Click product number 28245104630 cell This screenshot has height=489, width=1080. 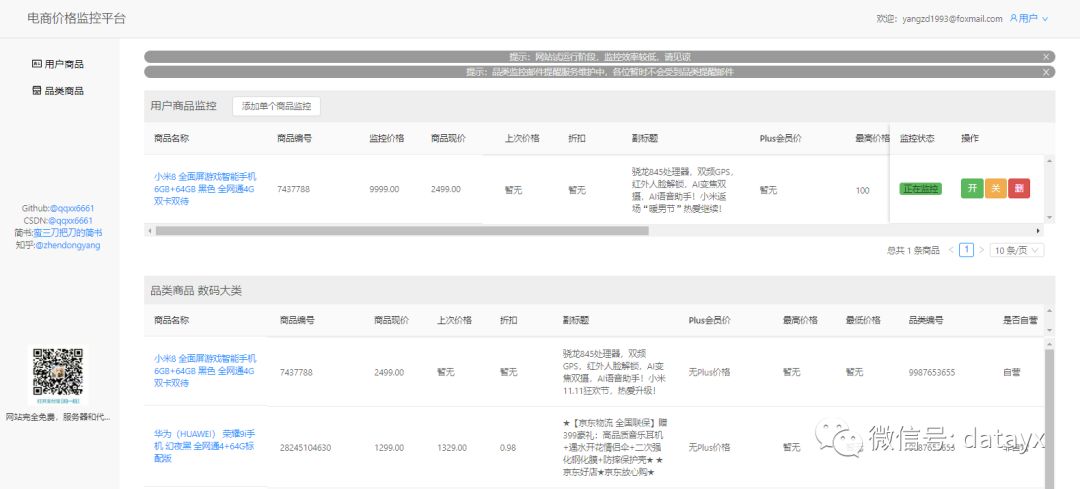click(305, 448)
